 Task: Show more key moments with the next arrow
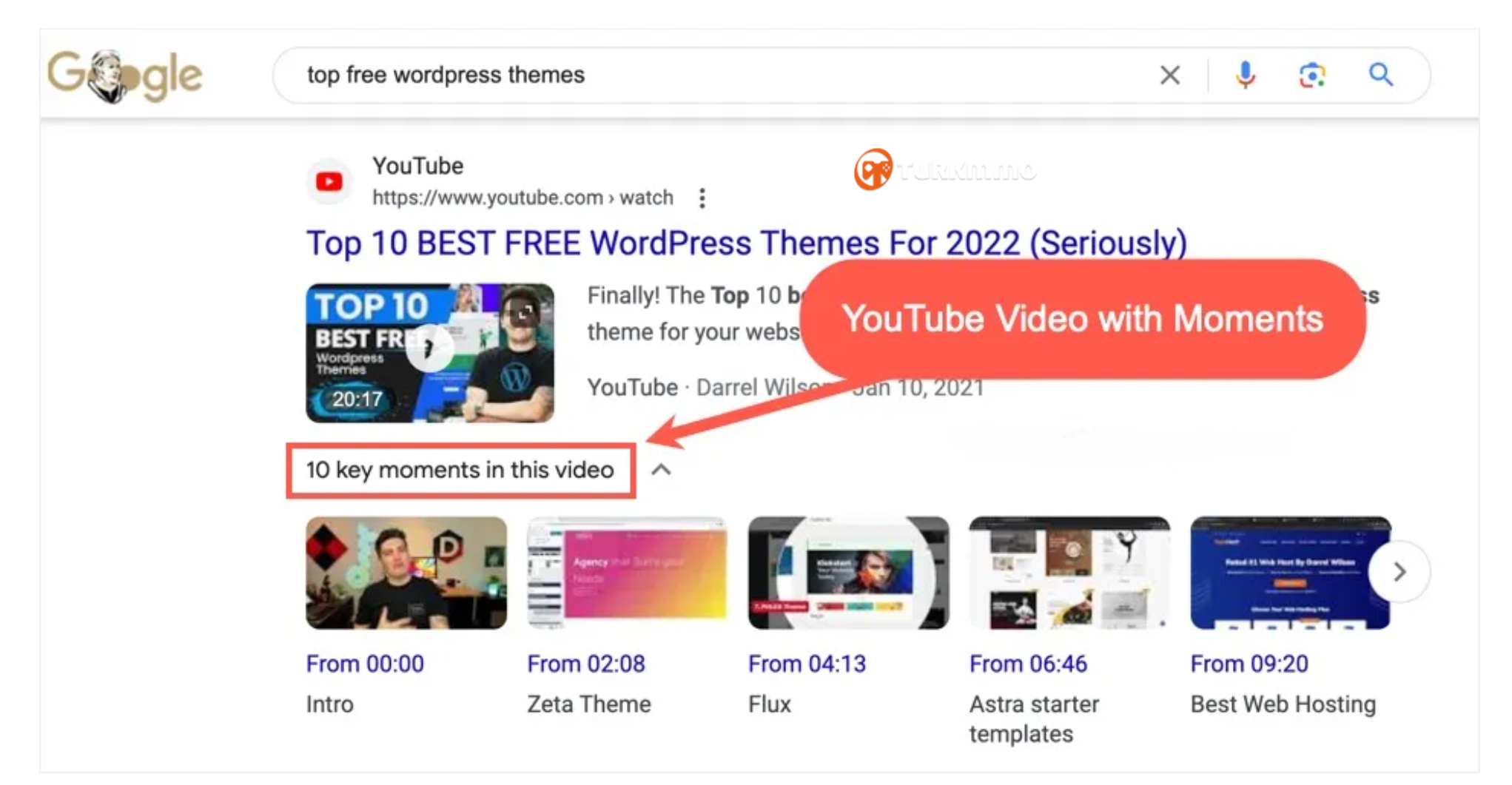pyautogui.click(x=1399, y=572)
